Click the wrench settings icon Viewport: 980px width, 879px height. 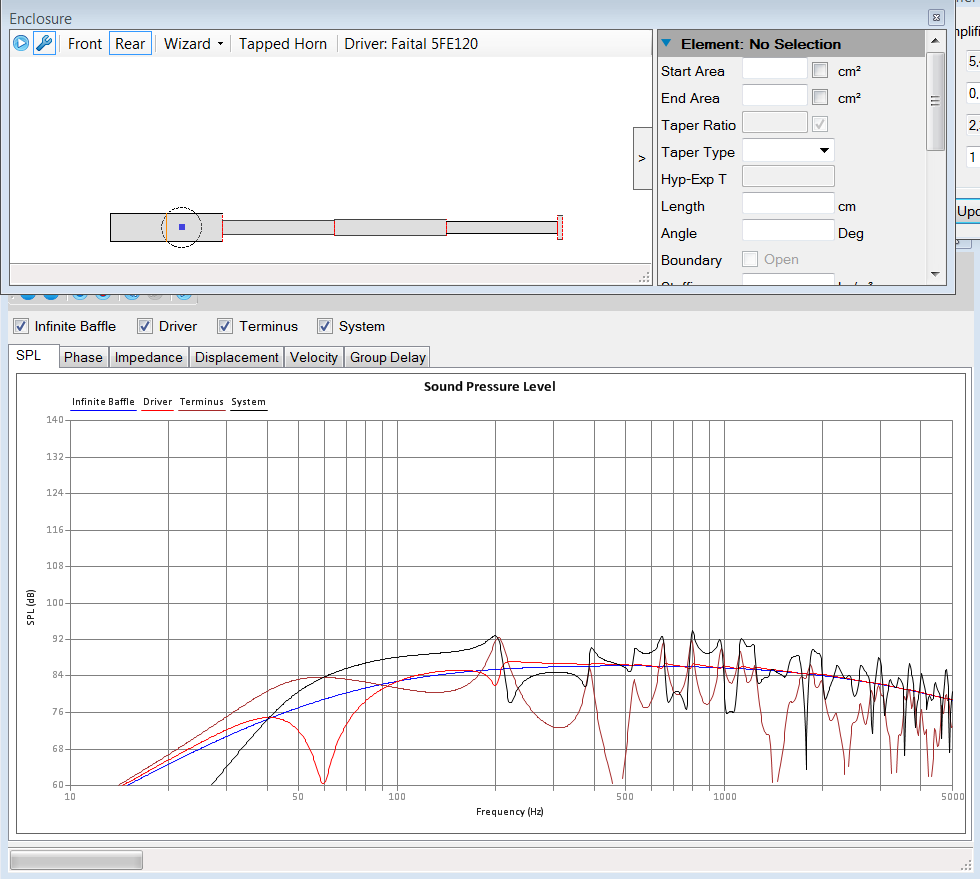point(44,43)
